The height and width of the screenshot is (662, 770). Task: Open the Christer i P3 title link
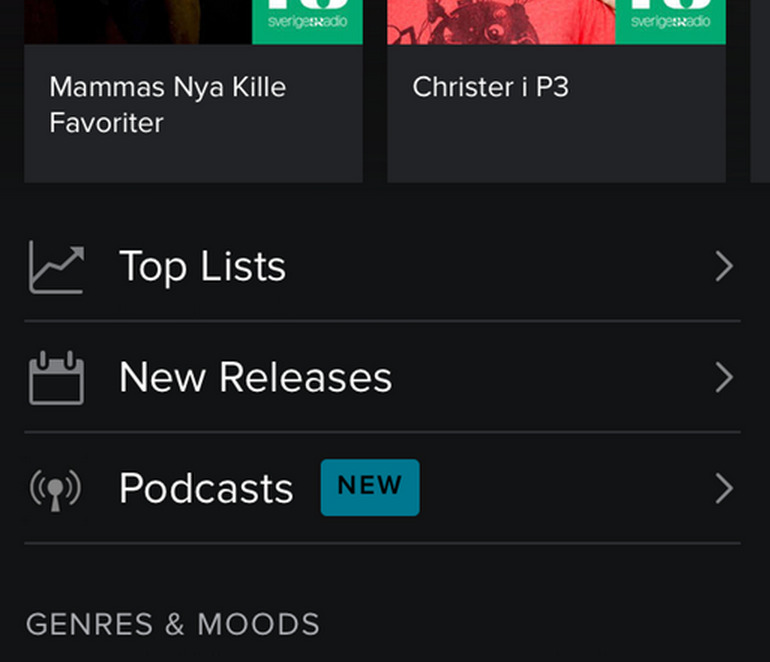click(491, 87)
